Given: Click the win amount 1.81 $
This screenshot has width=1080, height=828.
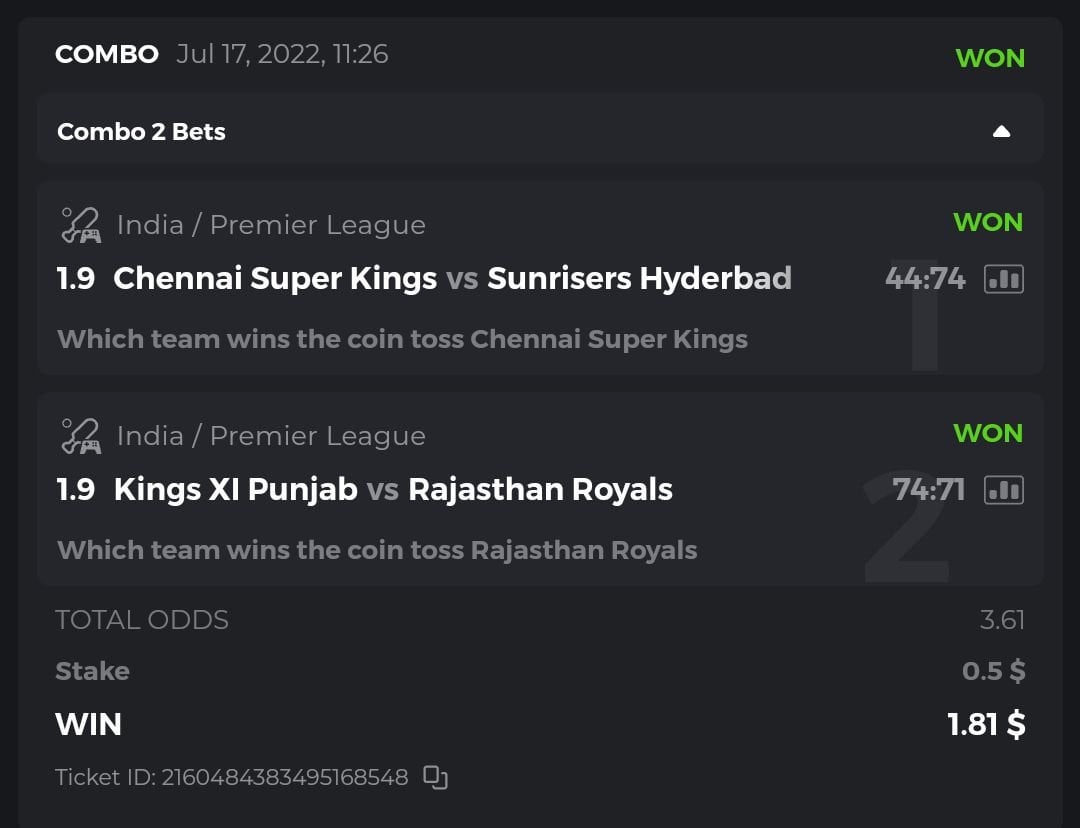Looking at the screenshot, I should click(986, 723).
